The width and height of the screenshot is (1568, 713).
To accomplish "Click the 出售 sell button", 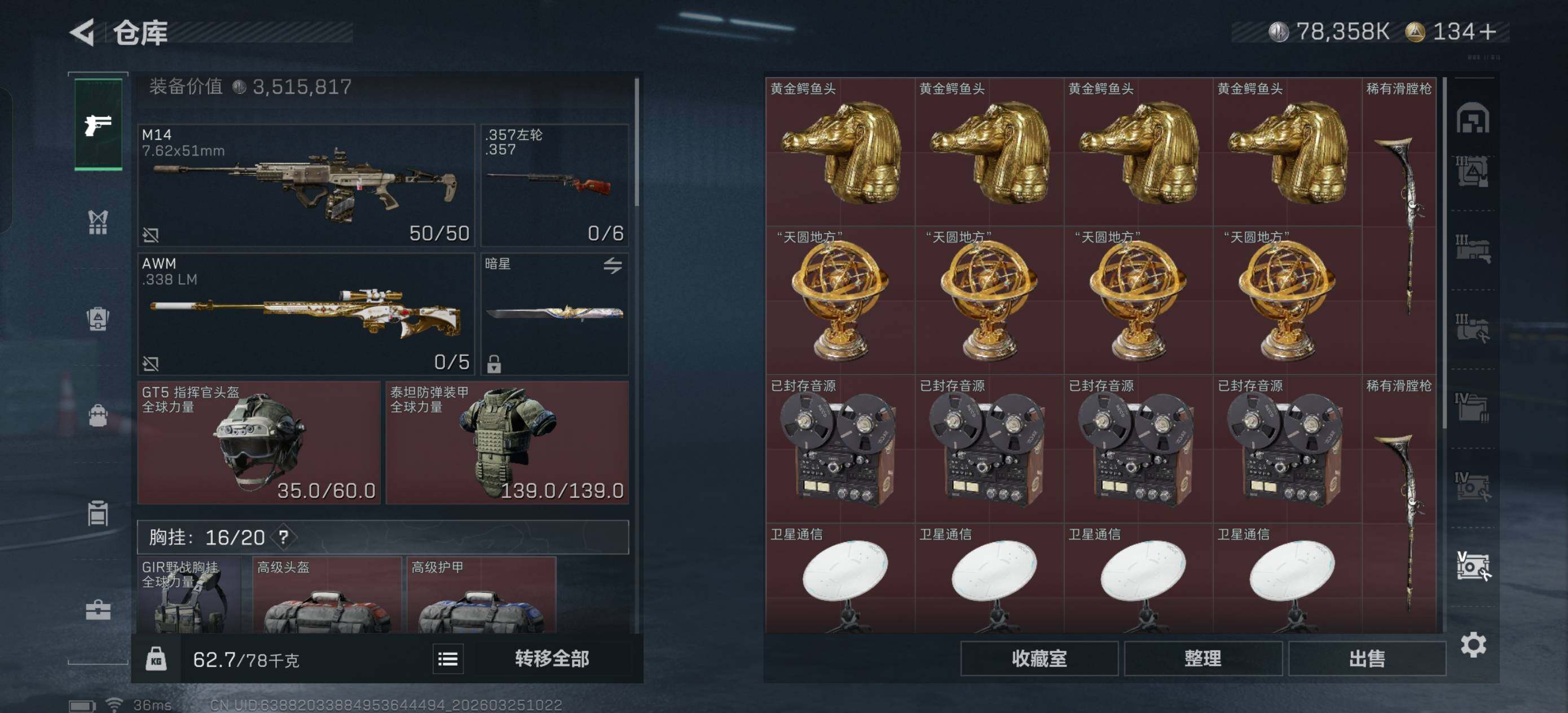I will coord(1367,659).
